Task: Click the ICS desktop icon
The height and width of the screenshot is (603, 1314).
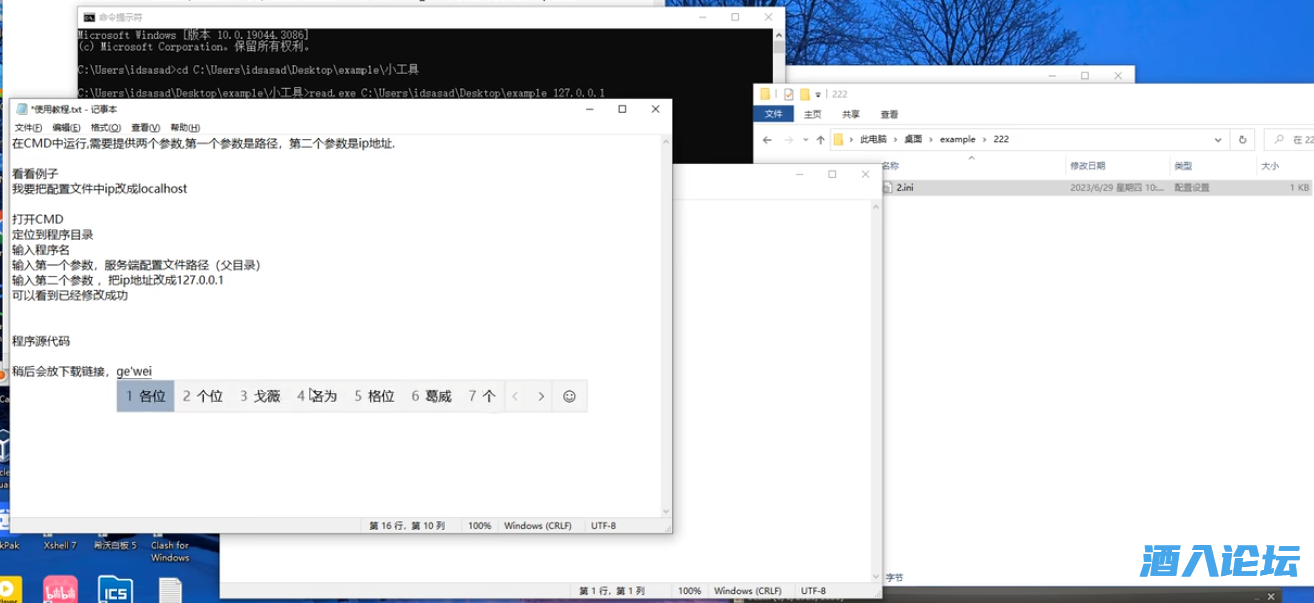Action: 115,589
